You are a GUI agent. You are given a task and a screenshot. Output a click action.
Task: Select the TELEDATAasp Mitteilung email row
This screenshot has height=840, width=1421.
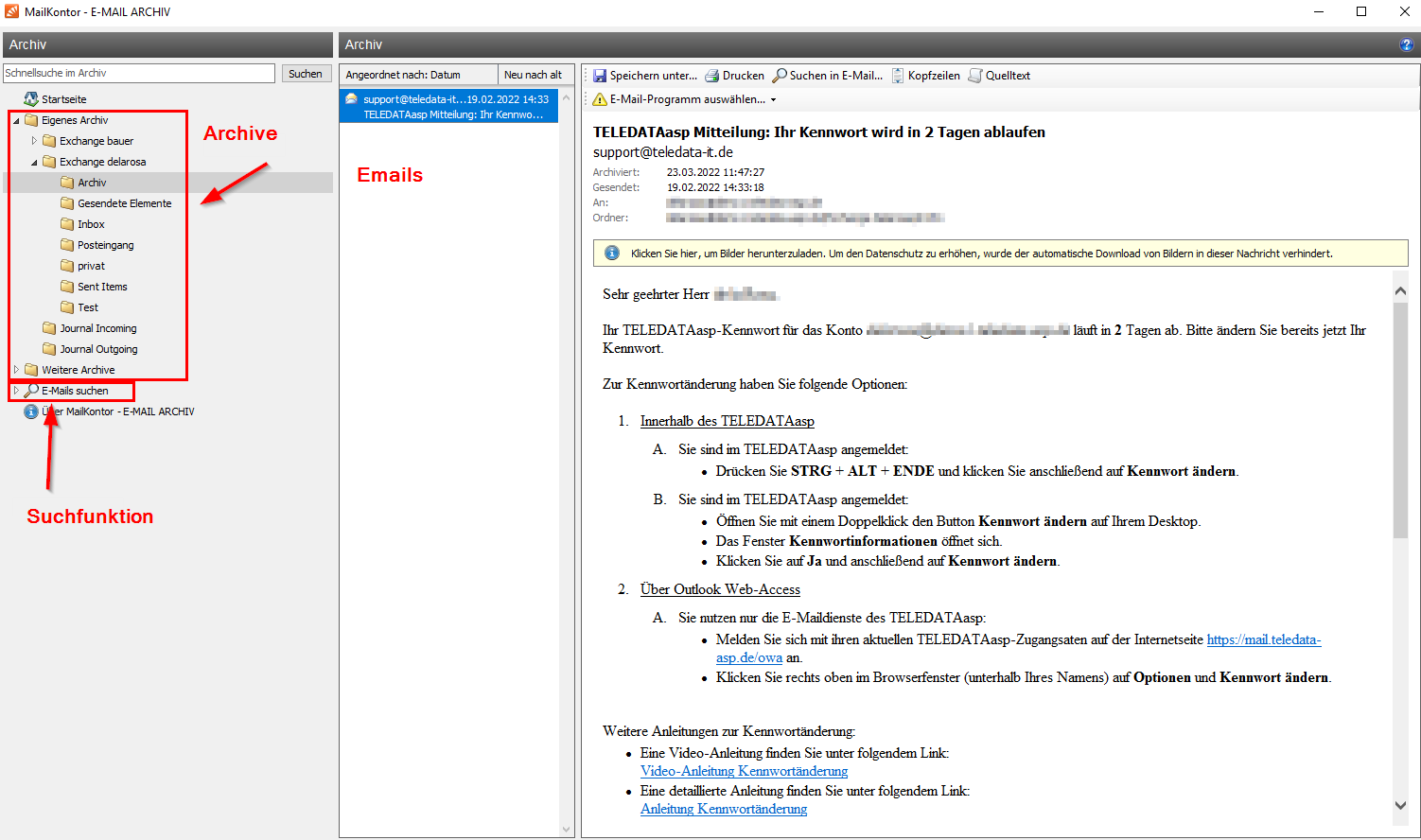[448, 107]
